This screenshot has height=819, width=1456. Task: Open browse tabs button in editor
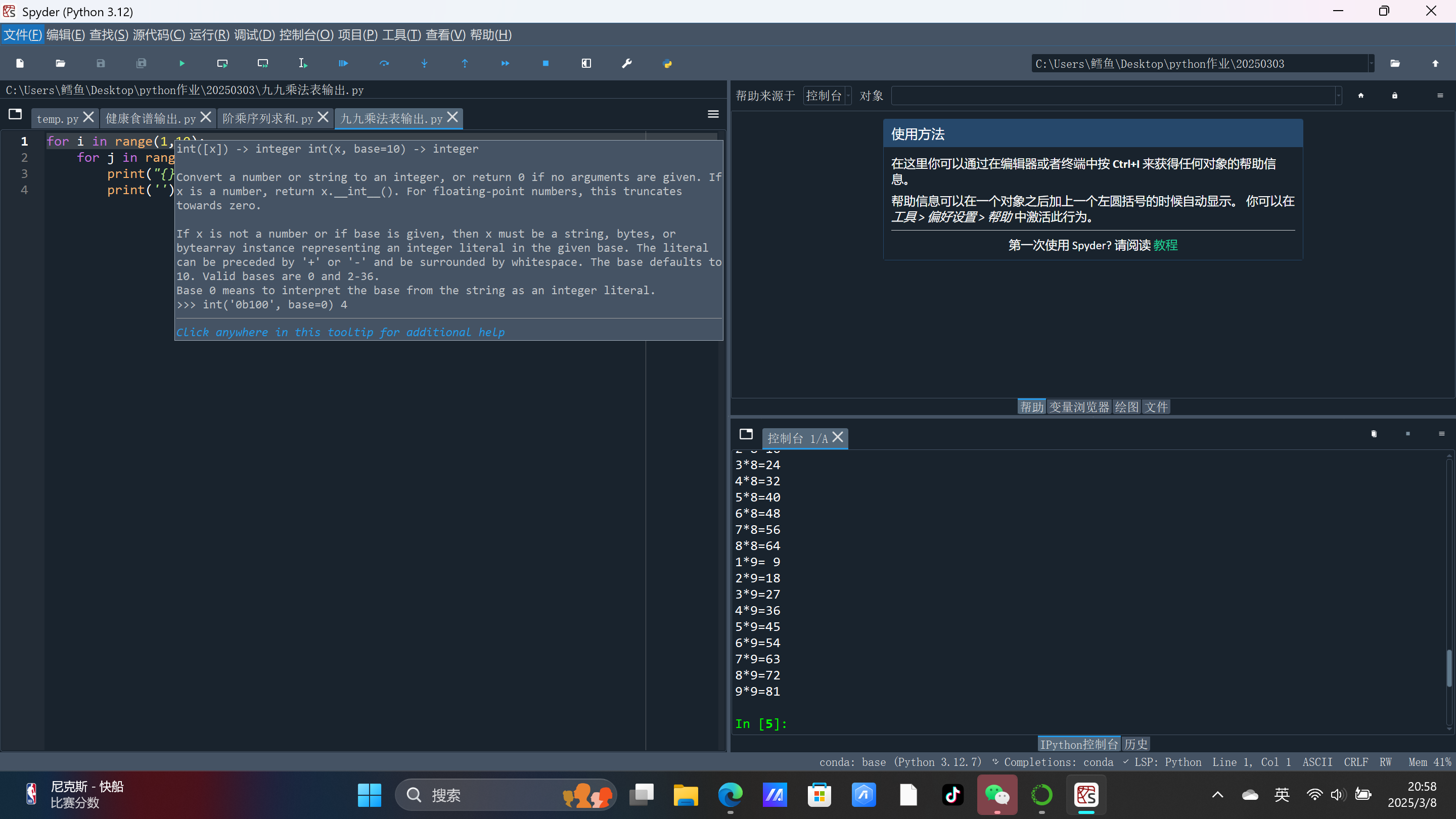15,115
